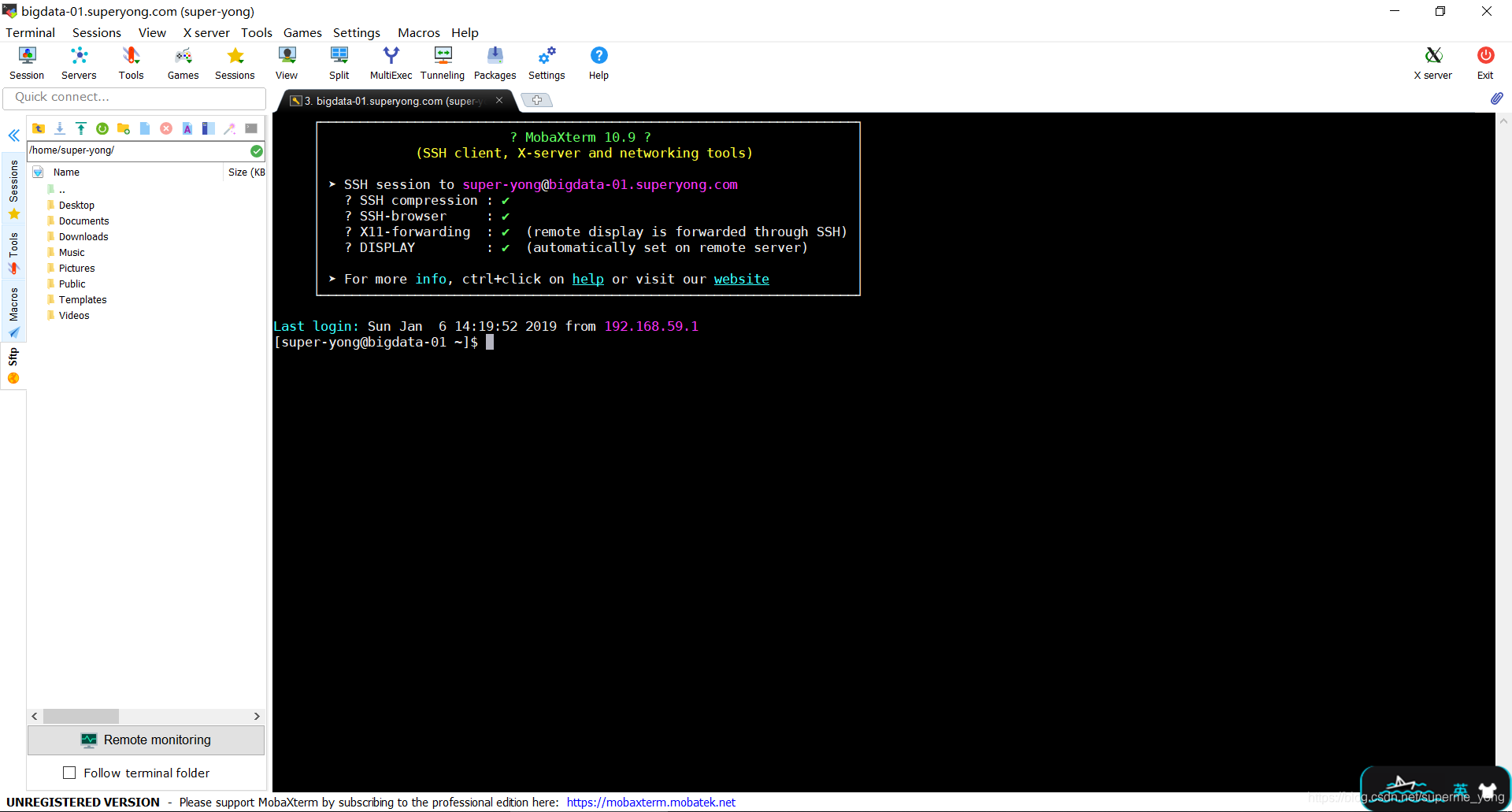
Task: Open the Tunneling toolbar icon
Action: pyautogui.click(x=443, y=63)
